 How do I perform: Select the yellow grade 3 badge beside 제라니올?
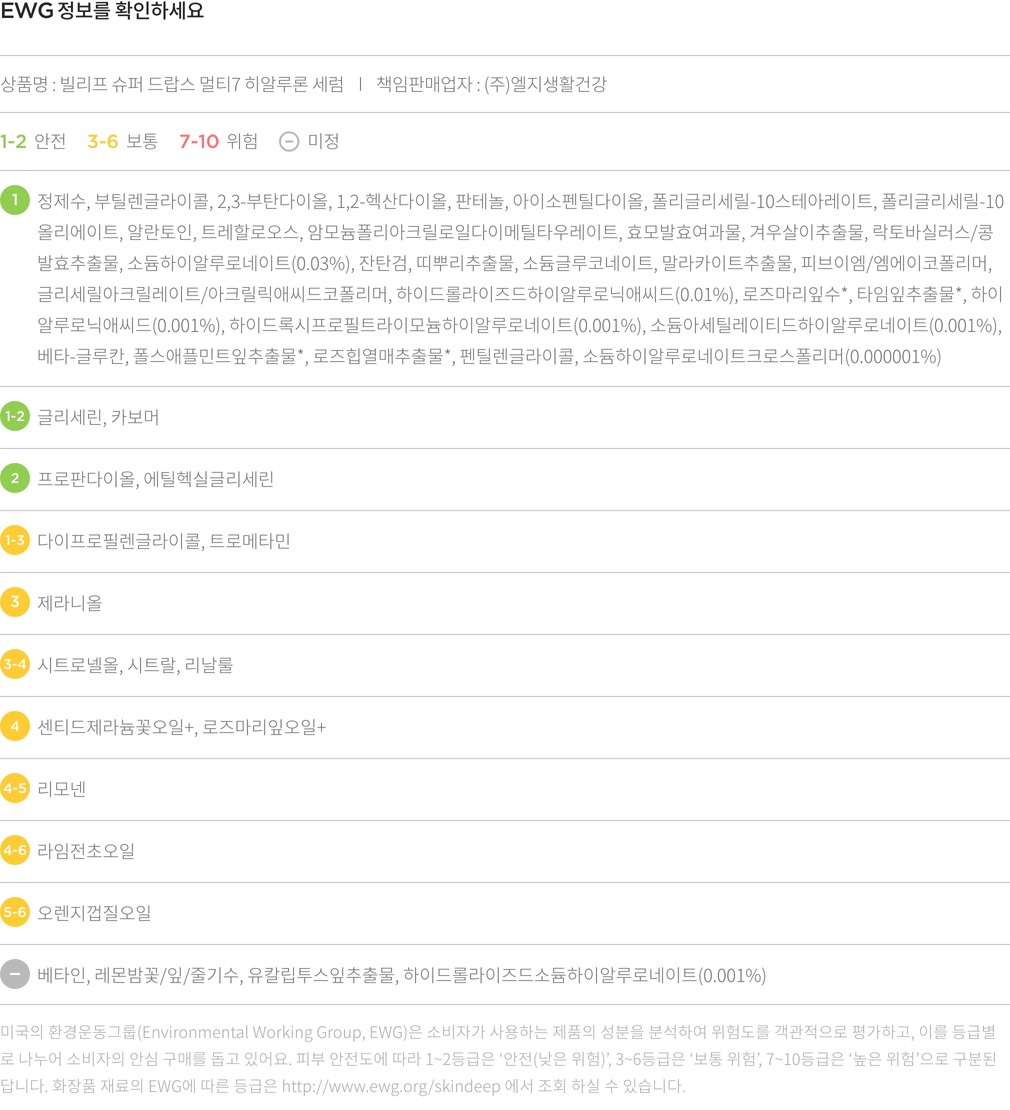15,603
